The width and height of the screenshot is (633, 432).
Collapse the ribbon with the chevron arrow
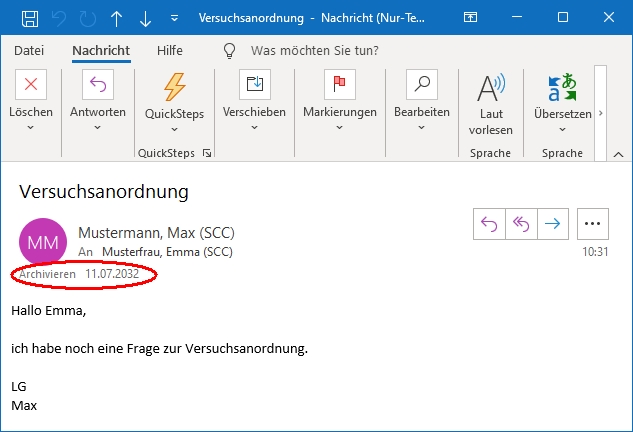point(617,154)
